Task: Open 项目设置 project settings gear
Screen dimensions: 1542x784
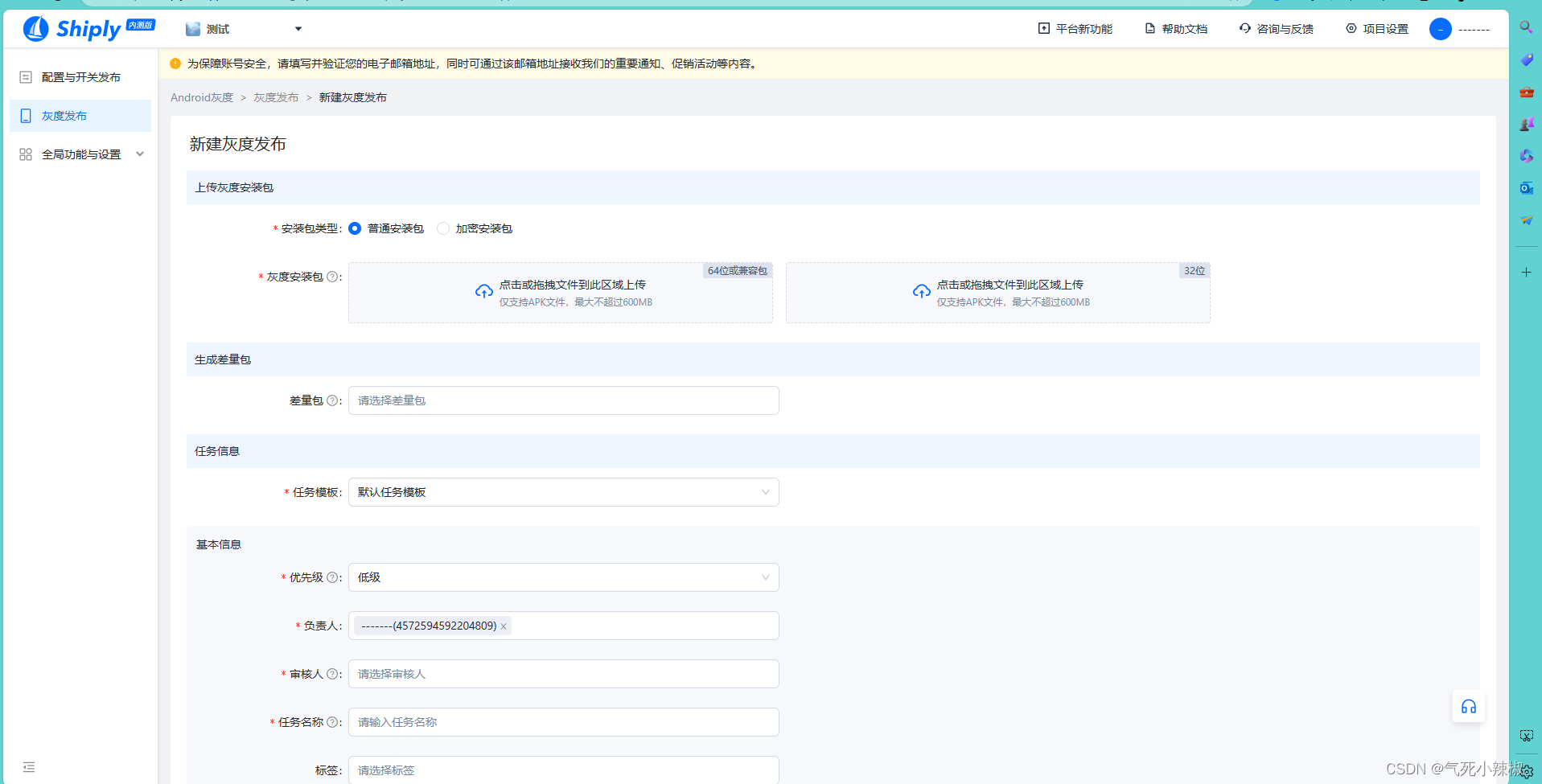Action: tap(1350, 28)
